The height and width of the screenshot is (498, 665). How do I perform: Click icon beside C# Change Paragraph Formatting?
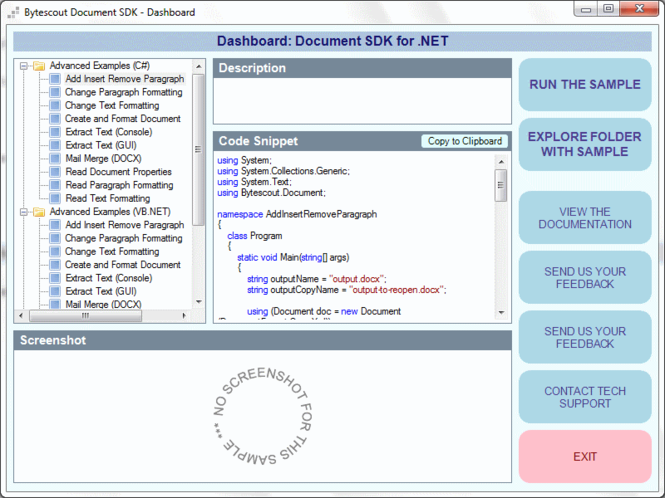(x=55, y=92)
